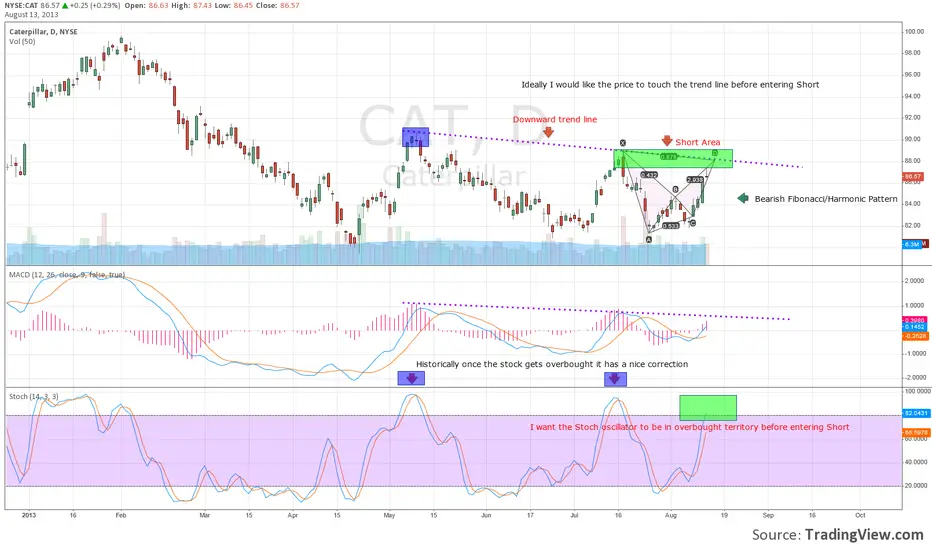Select 'I want the Stoch oscillator' note
Image resolution: width=932 pixels, height=550 pixels.
pos(689,427)
